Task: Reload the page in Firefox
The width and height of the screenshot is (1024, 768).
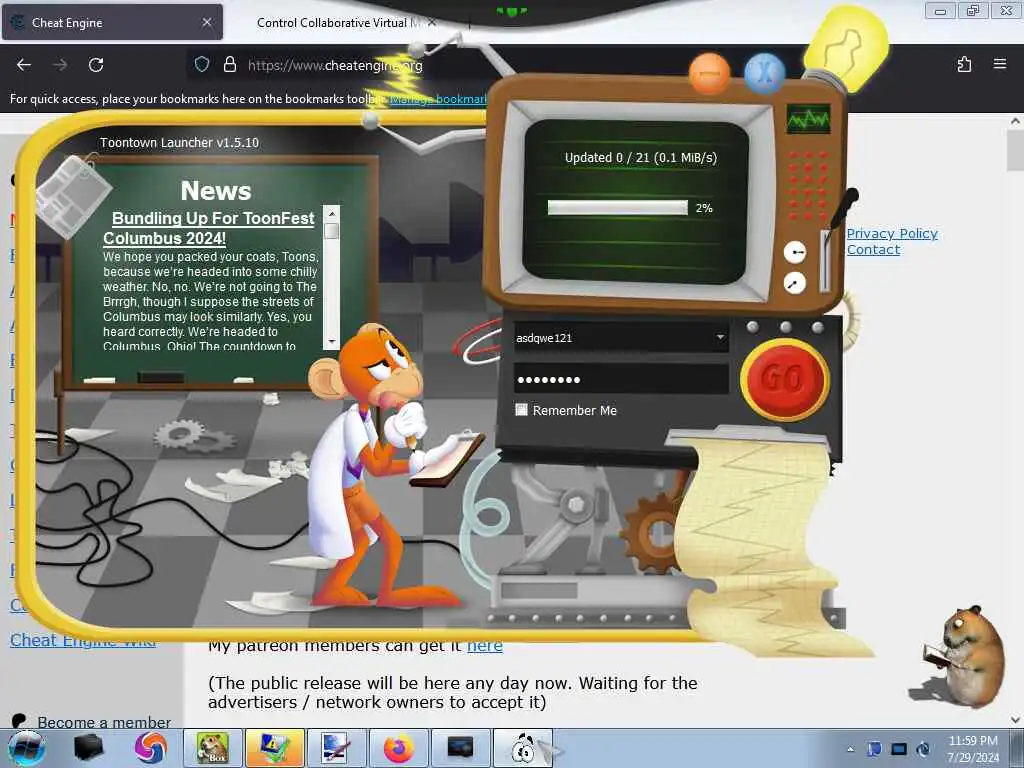Action: coord(96,65)
